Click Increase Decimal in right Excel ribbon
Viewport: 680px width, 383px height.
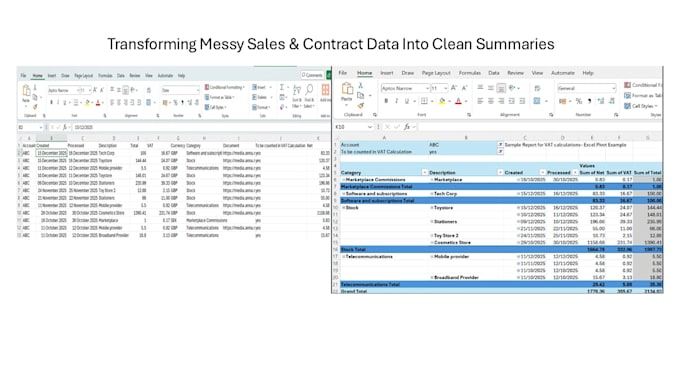pyautogui.click(x=601, y=101)
